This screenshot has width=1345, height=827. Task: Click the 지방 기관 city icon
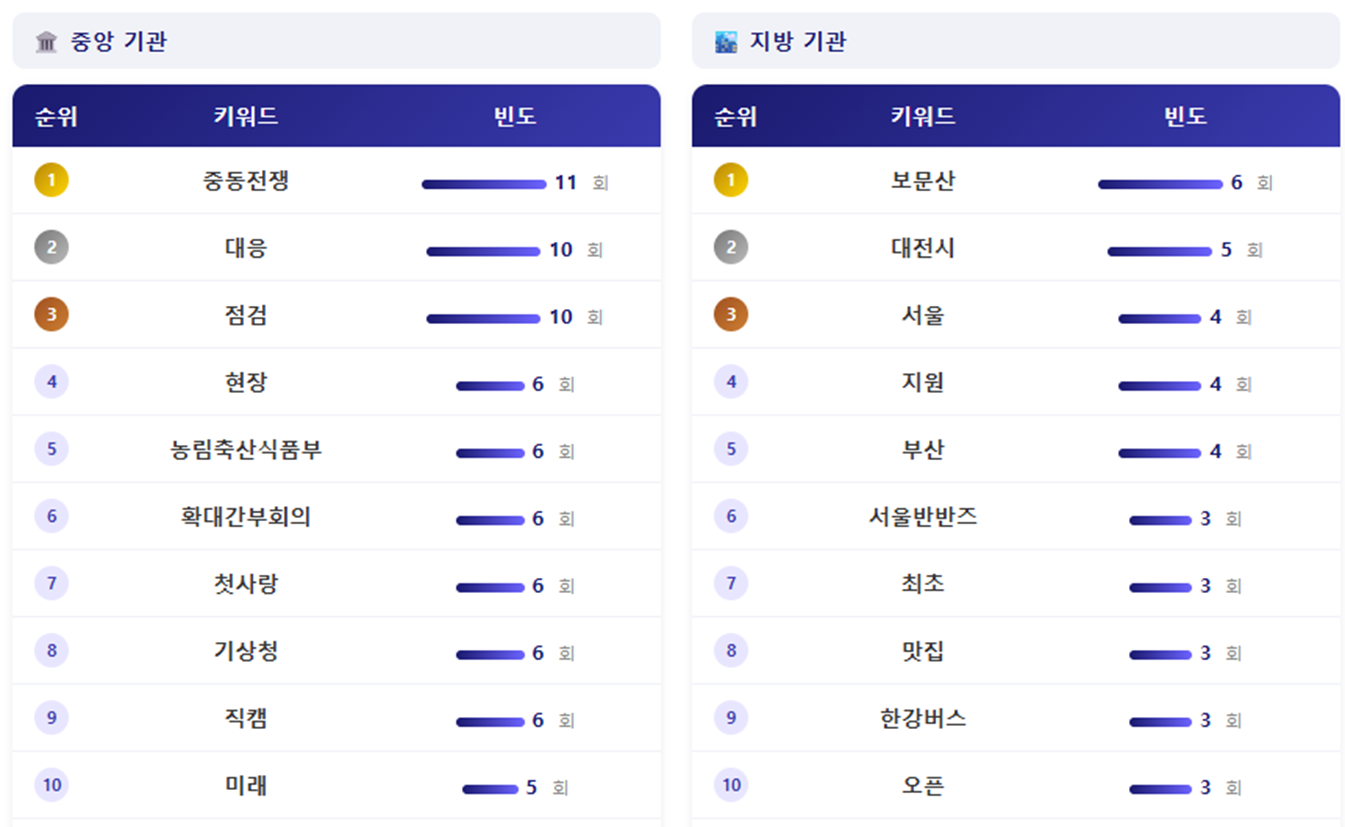(726, 42)
